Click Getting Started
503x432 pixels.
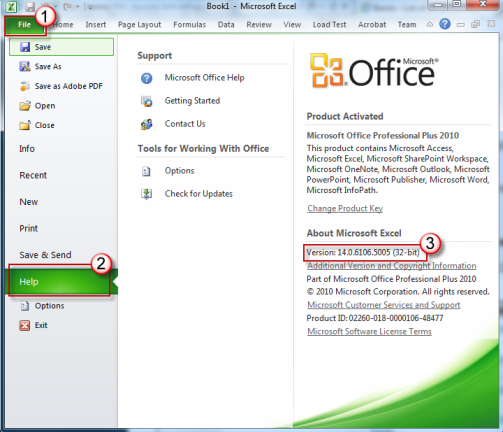[x=192, y=101]
